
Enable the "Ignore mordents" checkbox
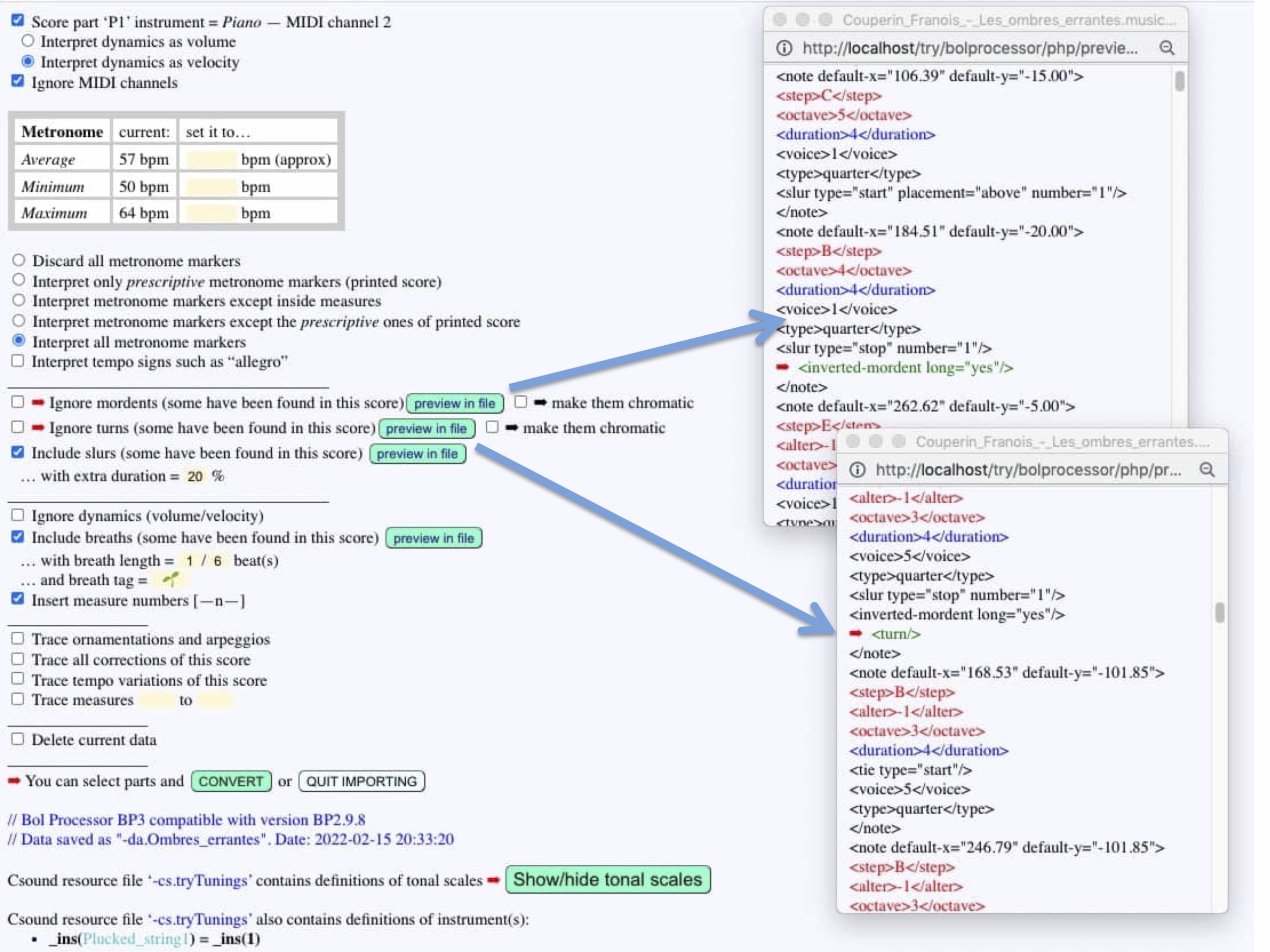pos(17,402)
